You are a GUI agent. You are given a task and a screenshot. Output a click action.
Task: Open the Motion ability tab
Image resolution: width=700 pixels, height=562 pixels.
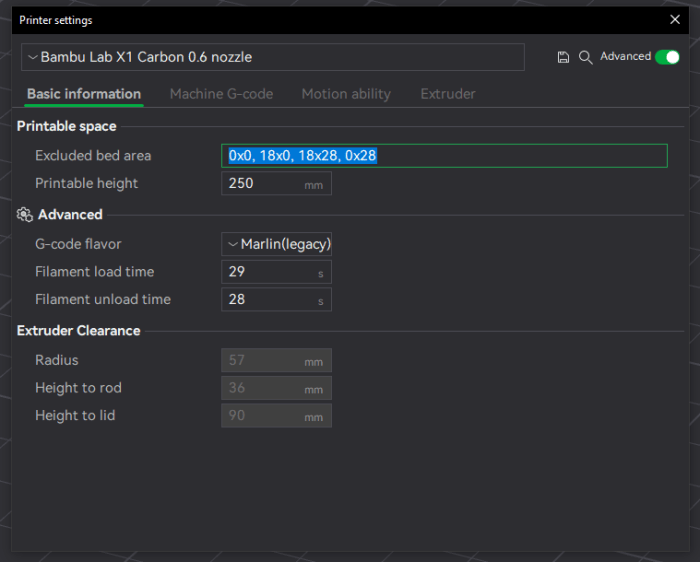pyautogui.click(x=346, y=94)
